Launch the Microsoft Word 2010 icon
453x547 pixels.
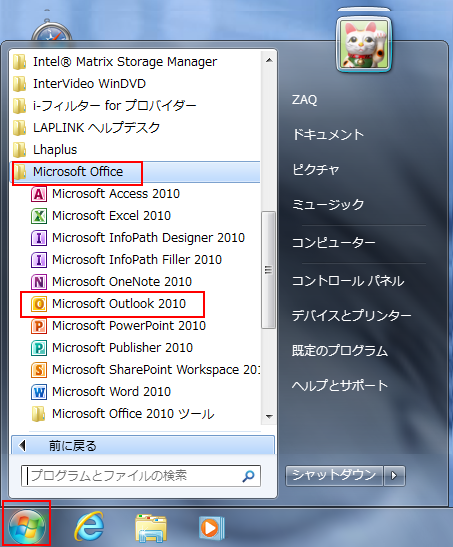click(x=39, y=392)
